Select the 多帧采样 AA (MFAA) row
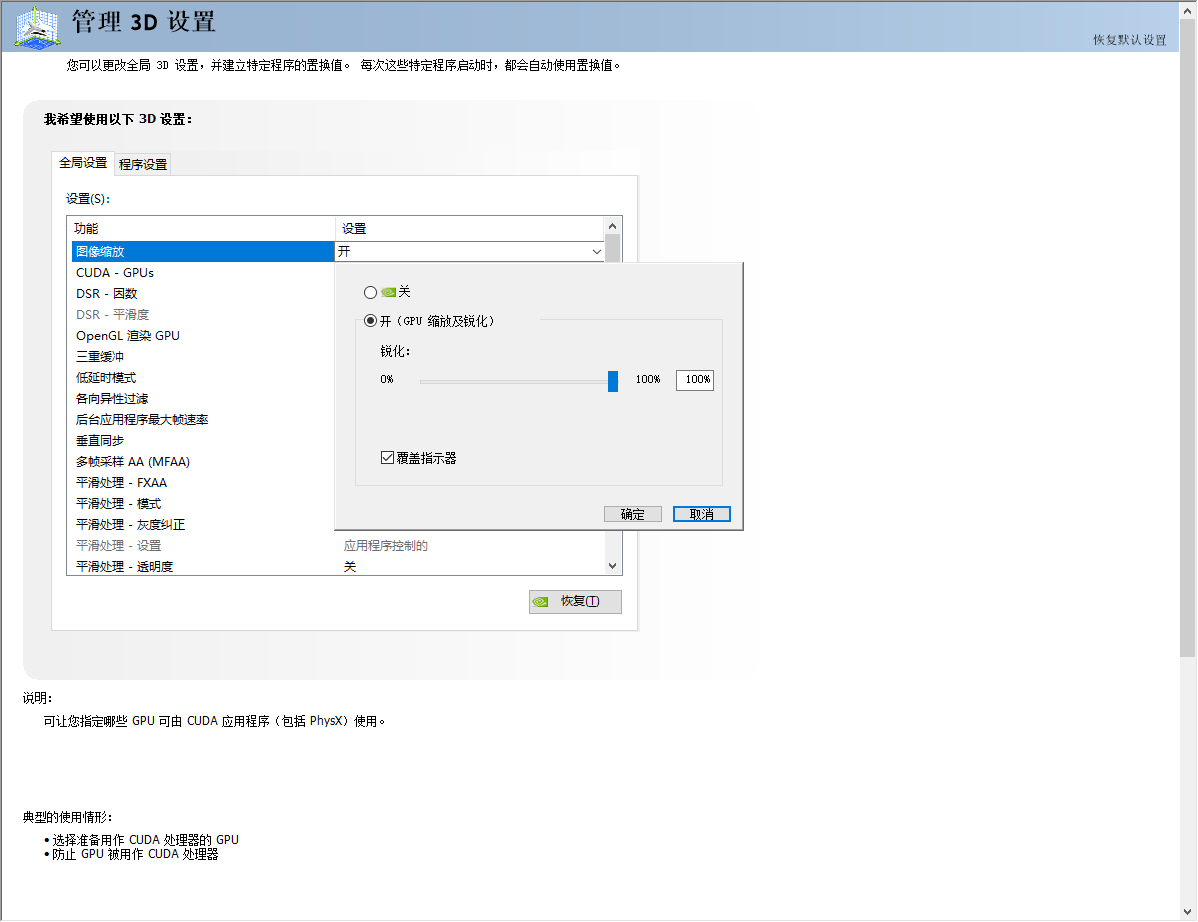Image resolution: width=1198 pixels, height=922 pixels. point(203,461)
